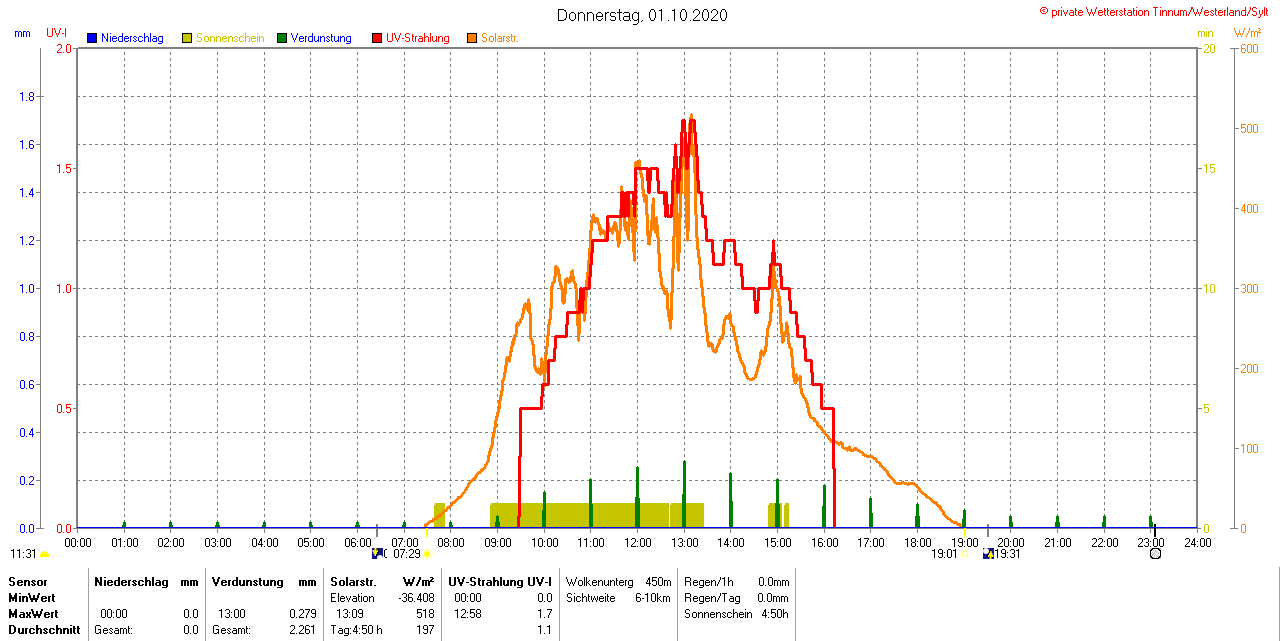
Task: Click the UV max time 12:58
Action: [467, 614]
